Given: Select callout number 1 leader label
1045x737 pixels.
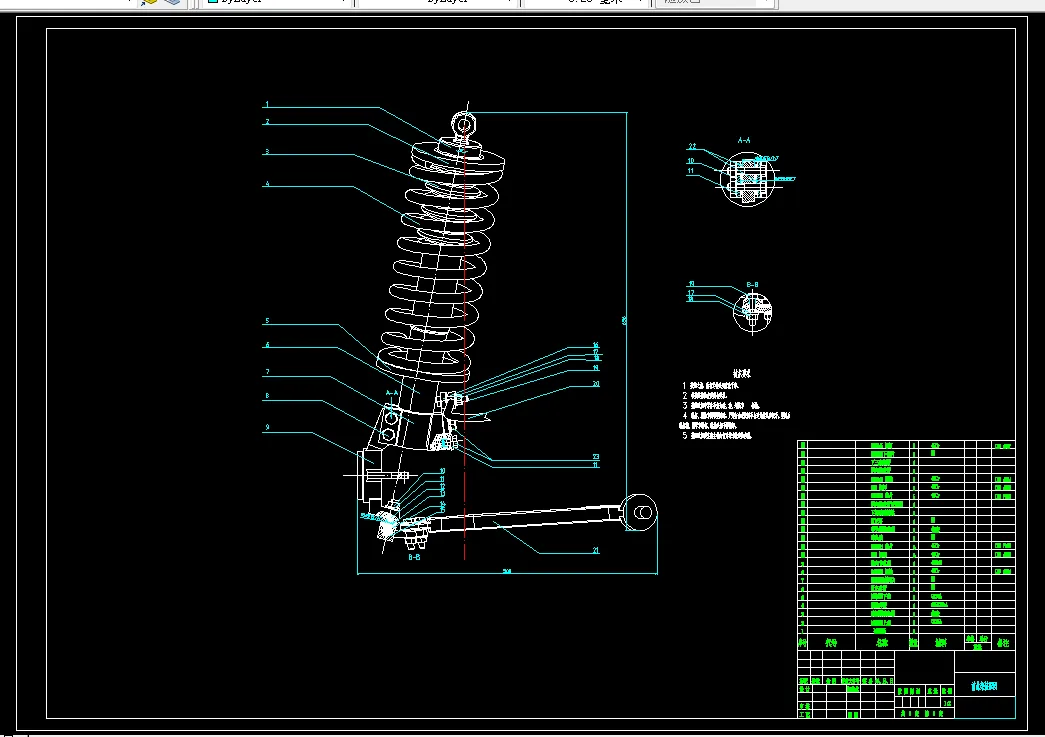Looking at the screenshot, I should tap(267, 105).
